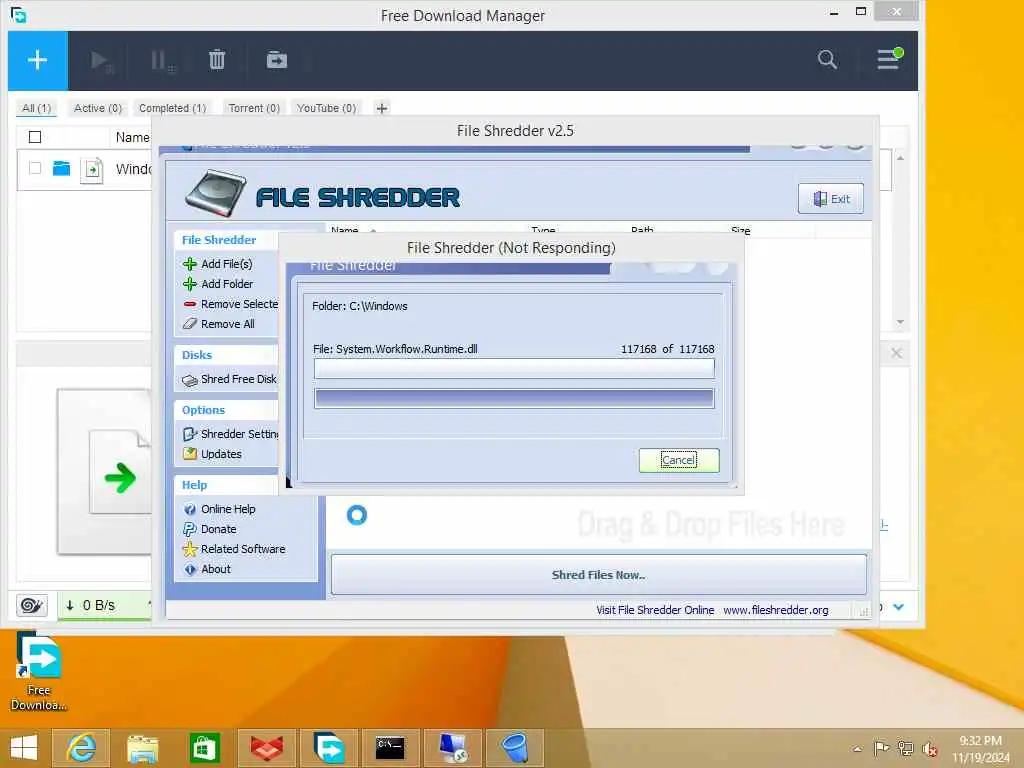
Task: Click the About info icon
Action: coord(190,569)
